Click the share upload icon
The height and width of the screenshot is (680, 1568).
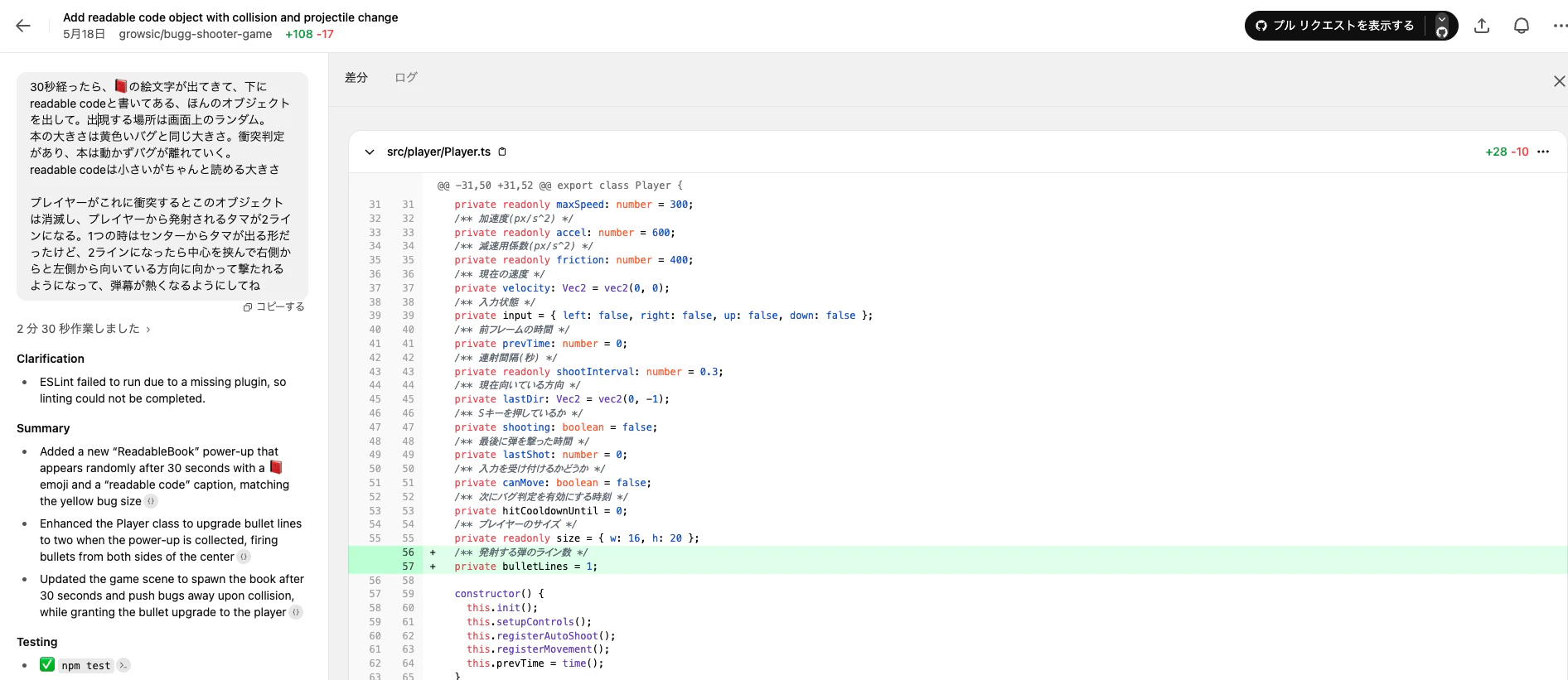(1482, 26)
